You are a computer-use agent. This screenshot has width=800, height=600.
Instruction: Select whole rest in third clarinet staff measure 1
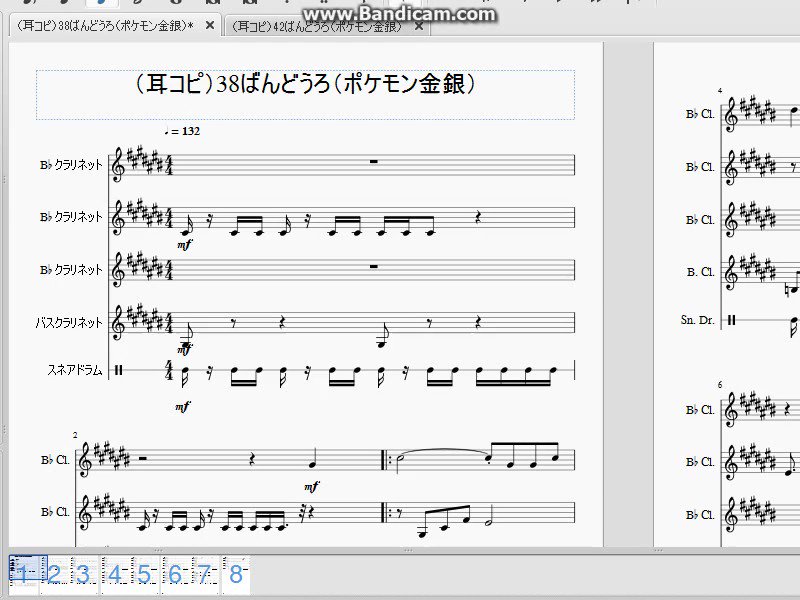click(x=373, y=266)
